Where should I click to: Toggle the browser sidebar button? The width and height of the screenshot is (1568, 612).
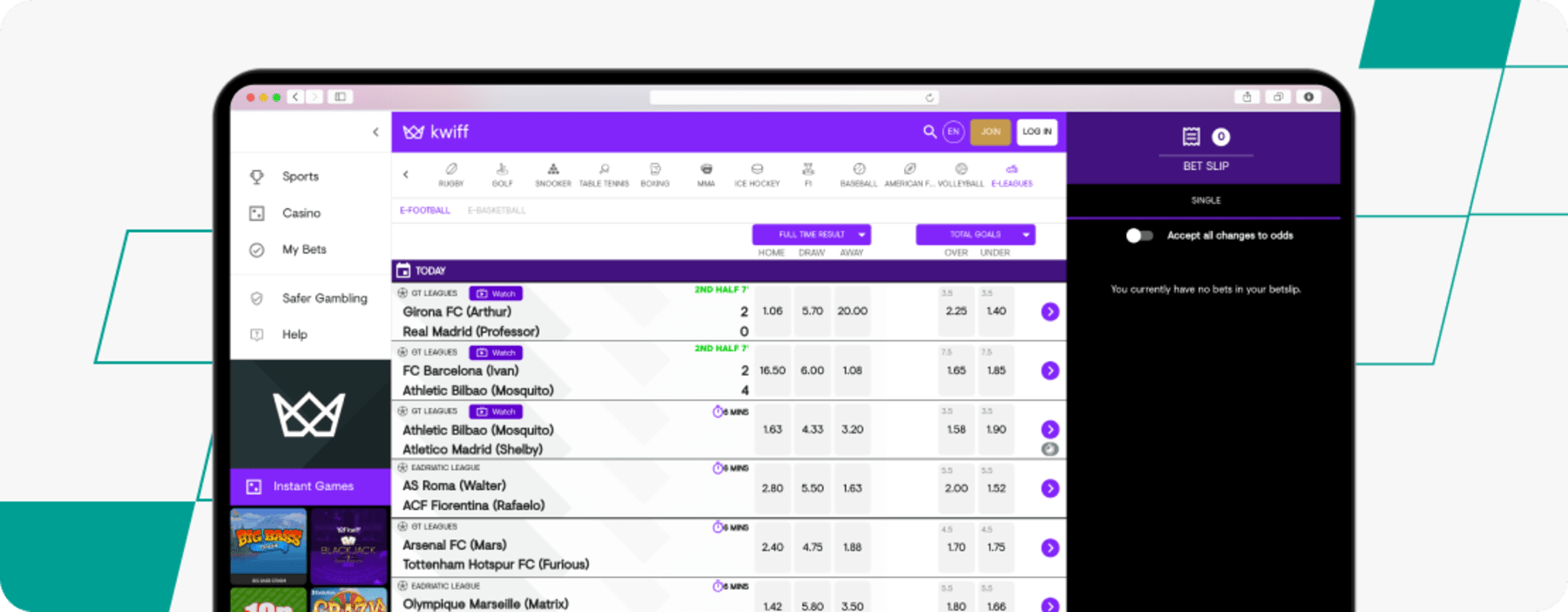pos(341,97)
